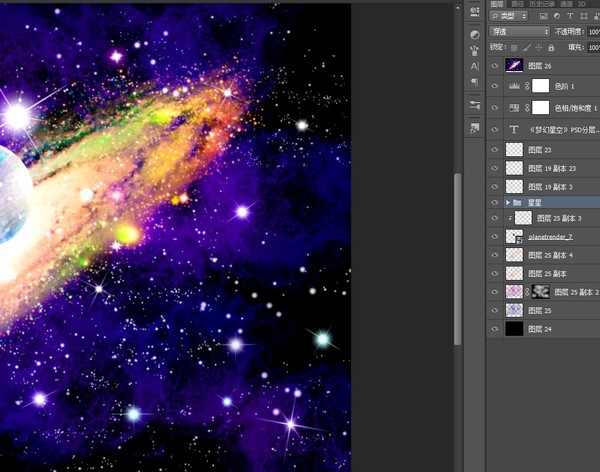Select the dark cloud mask thumbnail of 图层 25 副本 2
600x472 pixels.
[x=541, y=292]
